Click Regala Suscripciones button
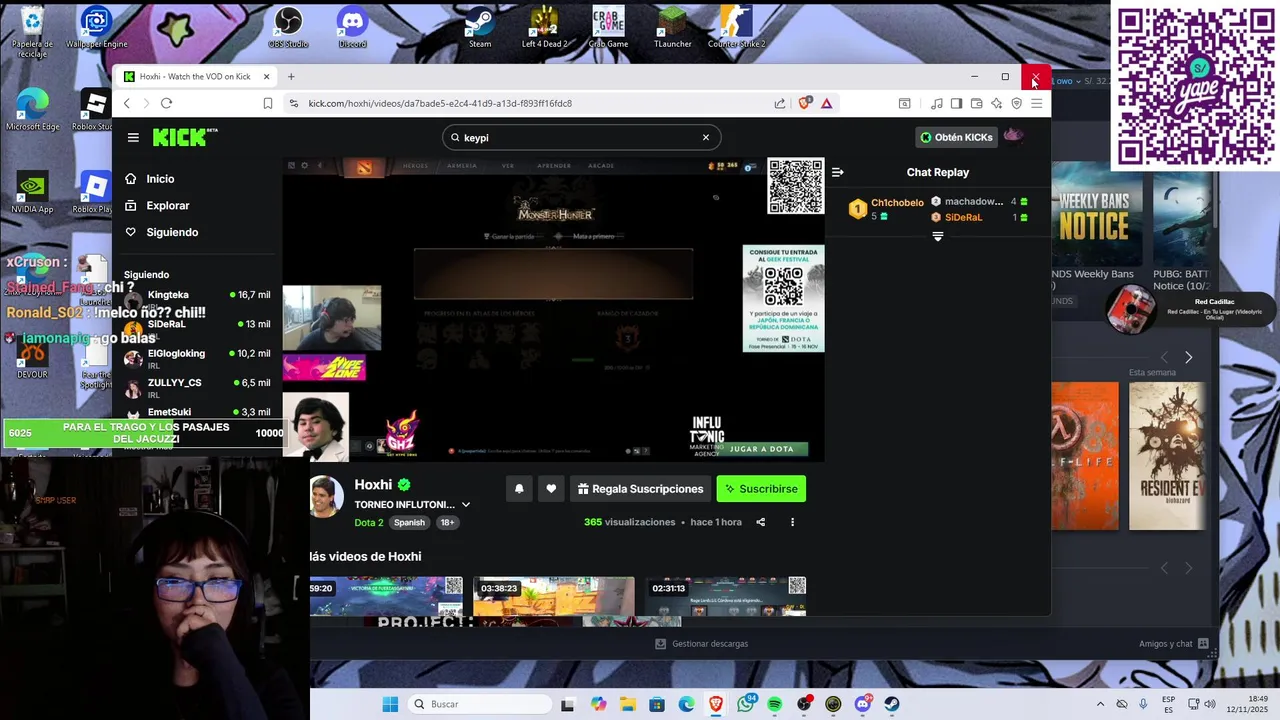Image resolution: width=1280 pixels, height=720 pixels. [640, 489]
